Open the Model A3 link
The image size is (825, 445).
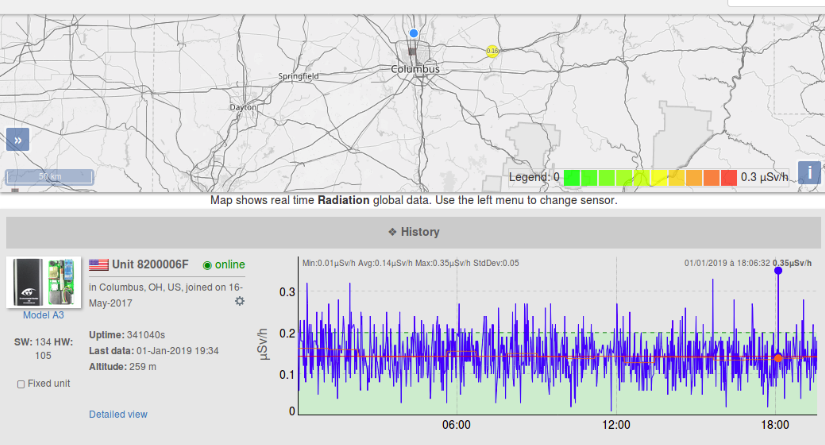(43, 315)
